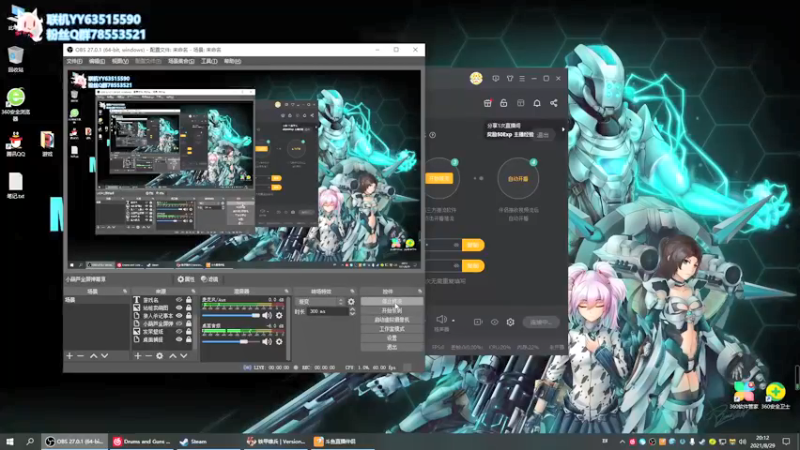Screen dimensions: 800x450
Task: Toggle visibility eye of 玄冥壁纸 source
Action: (179, 331)
